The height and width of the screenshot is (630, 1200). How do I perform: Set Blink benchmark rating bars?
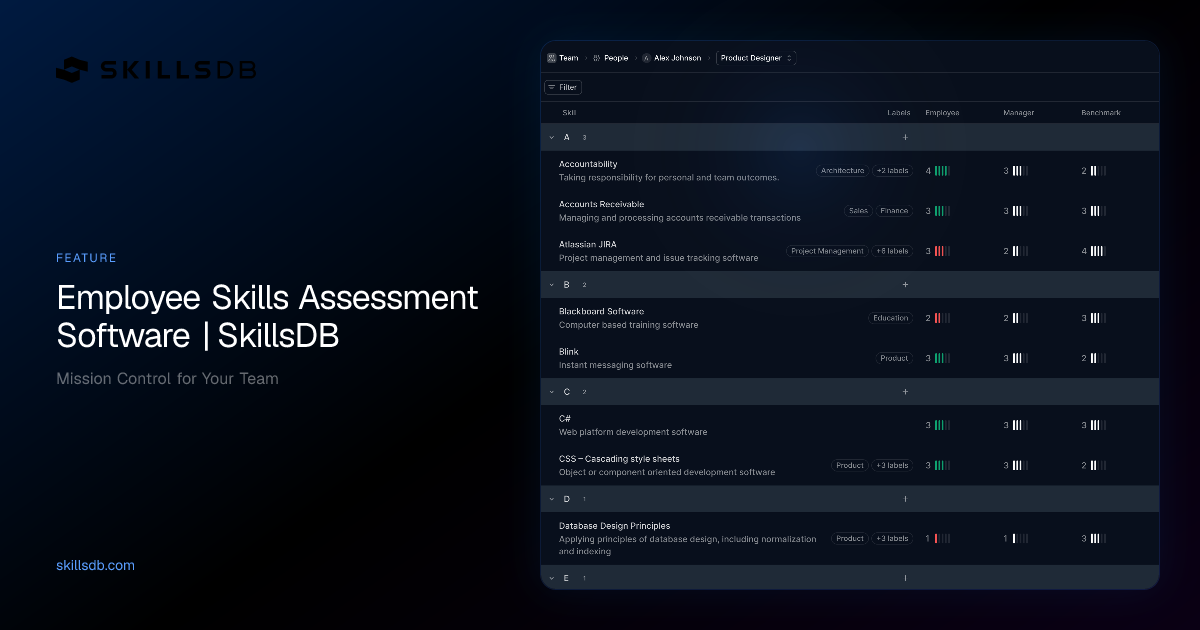click(x=1098, y=358)
